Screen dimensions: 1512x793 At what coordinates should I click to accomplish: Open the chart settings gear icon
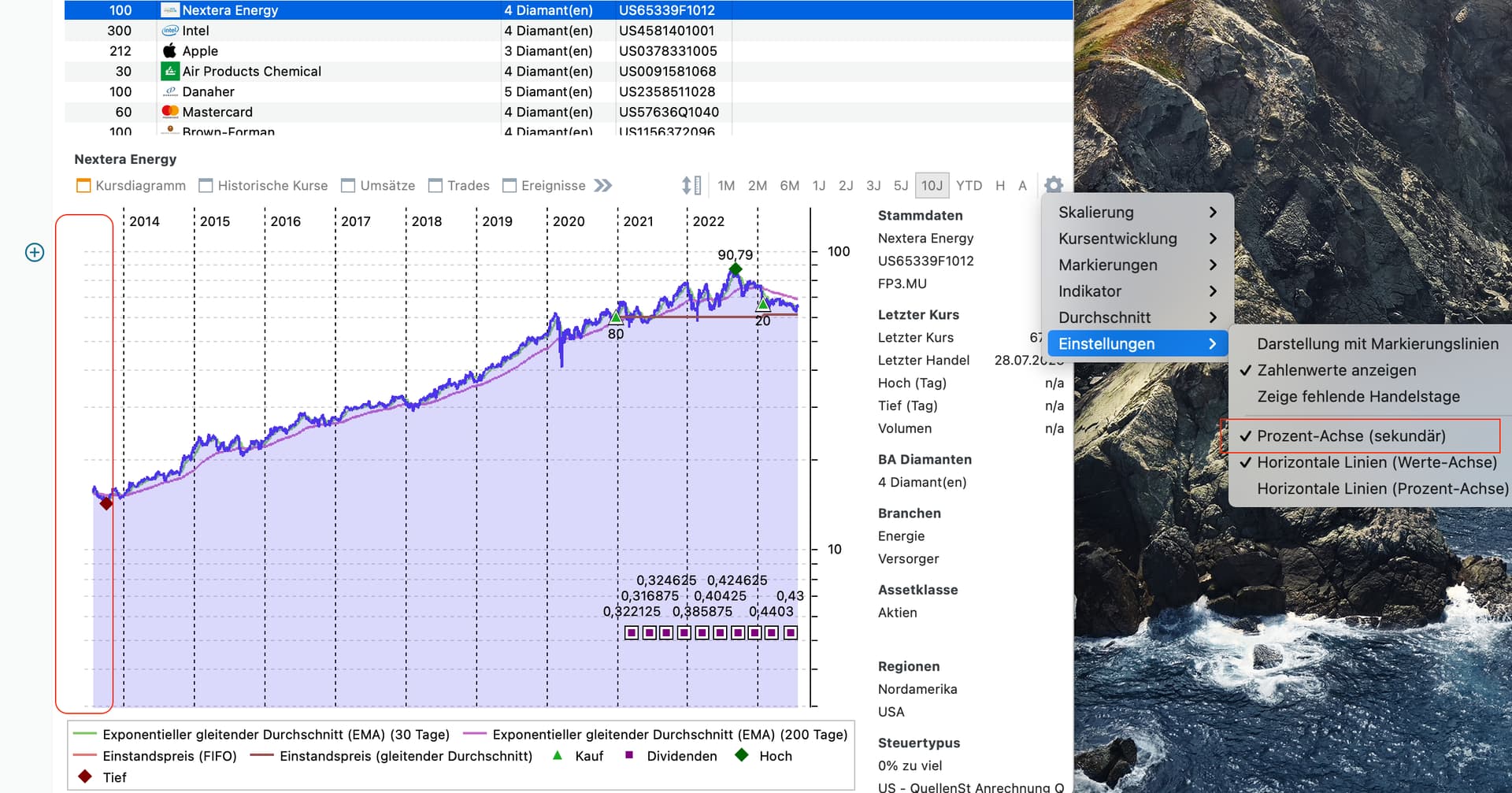click(1053, 185)
